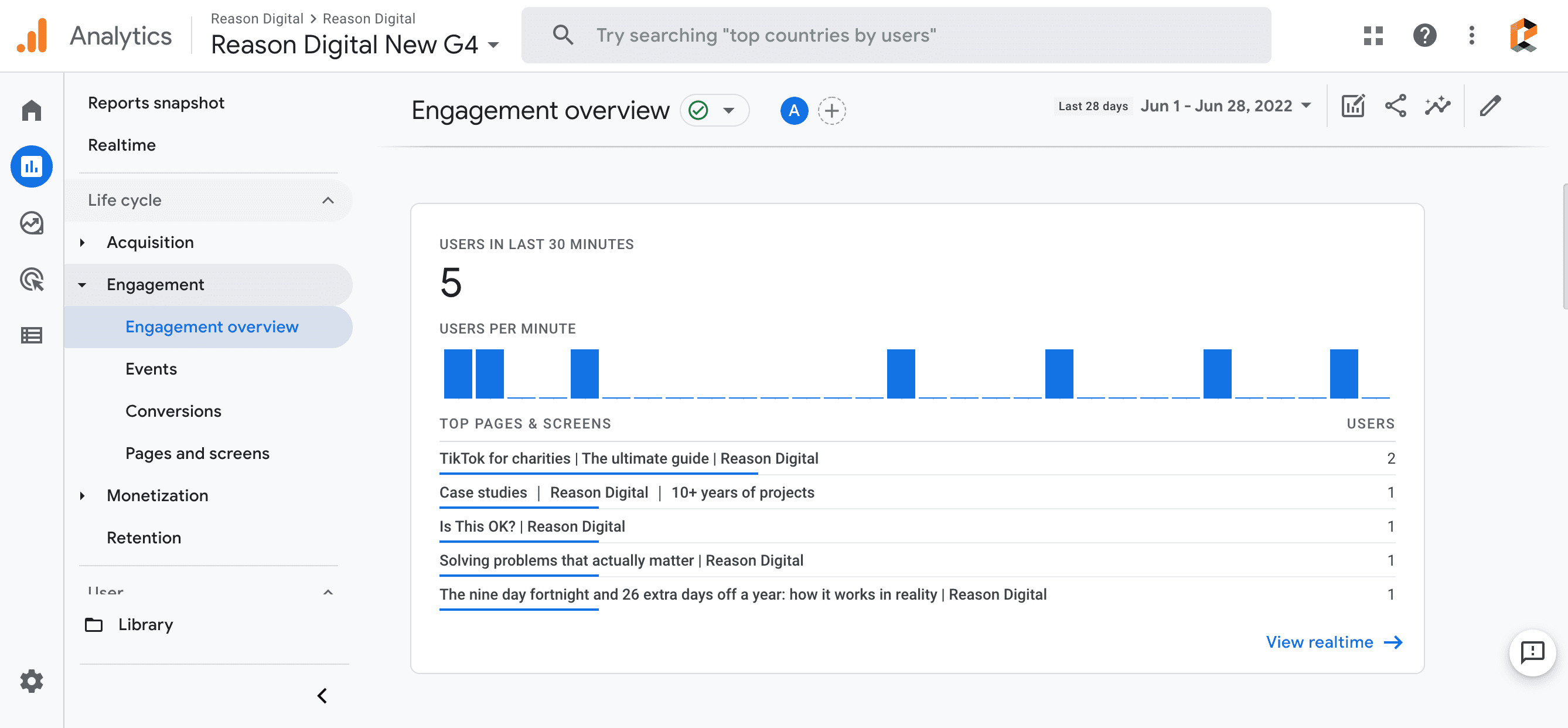
Task: Collapse the User section chevron
Action: [x=328, y=592]
